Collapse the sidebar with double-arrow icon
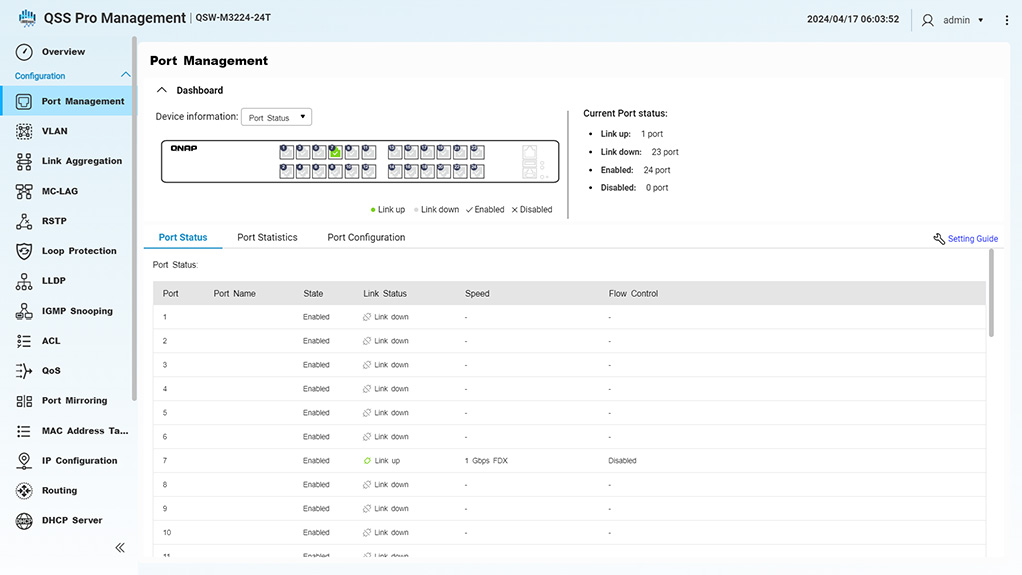1022x575 pixels. coord(120,547)
